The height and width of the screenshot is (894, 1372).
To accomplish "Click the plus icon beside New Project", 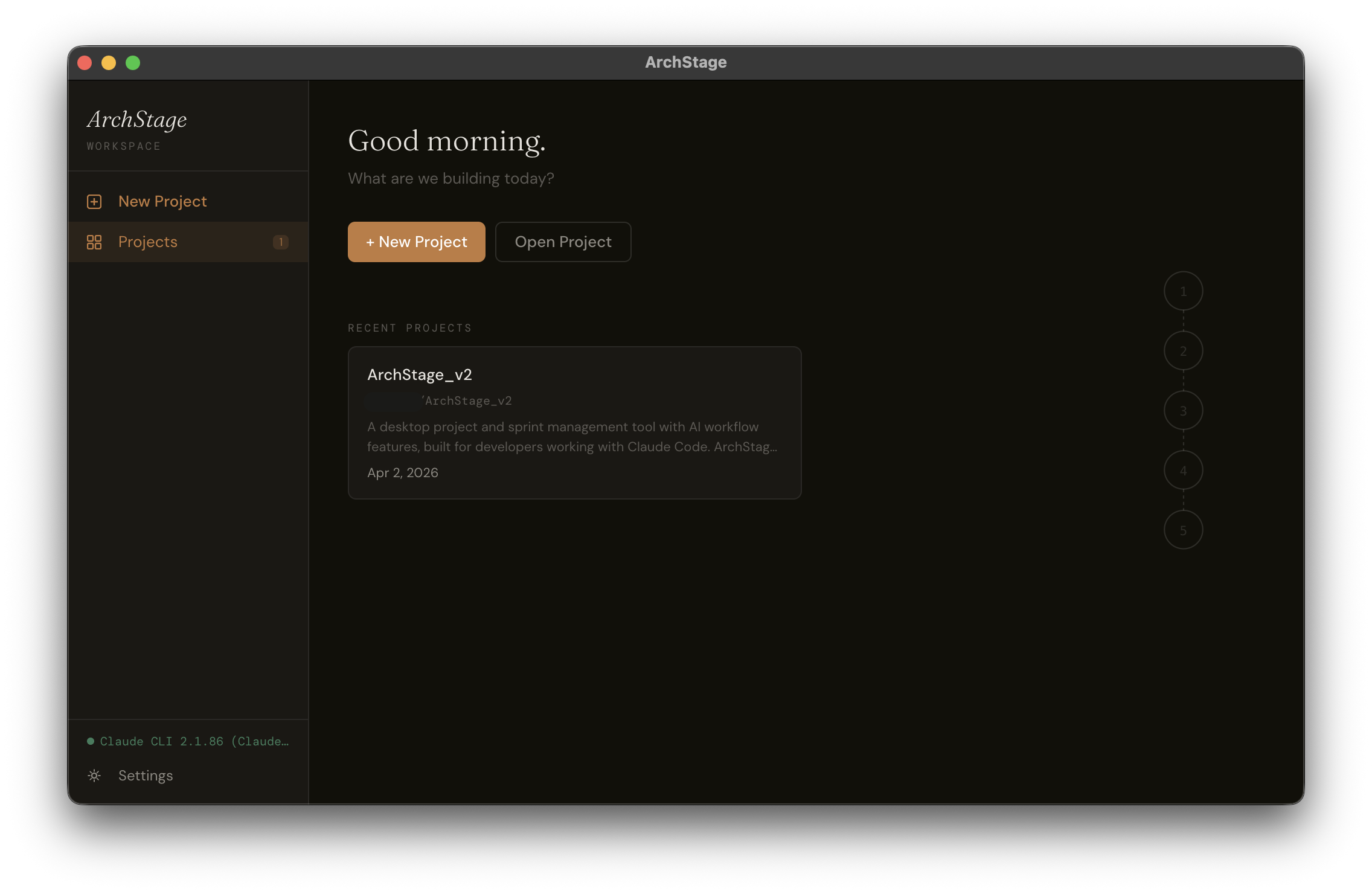I will pos(95,201).
